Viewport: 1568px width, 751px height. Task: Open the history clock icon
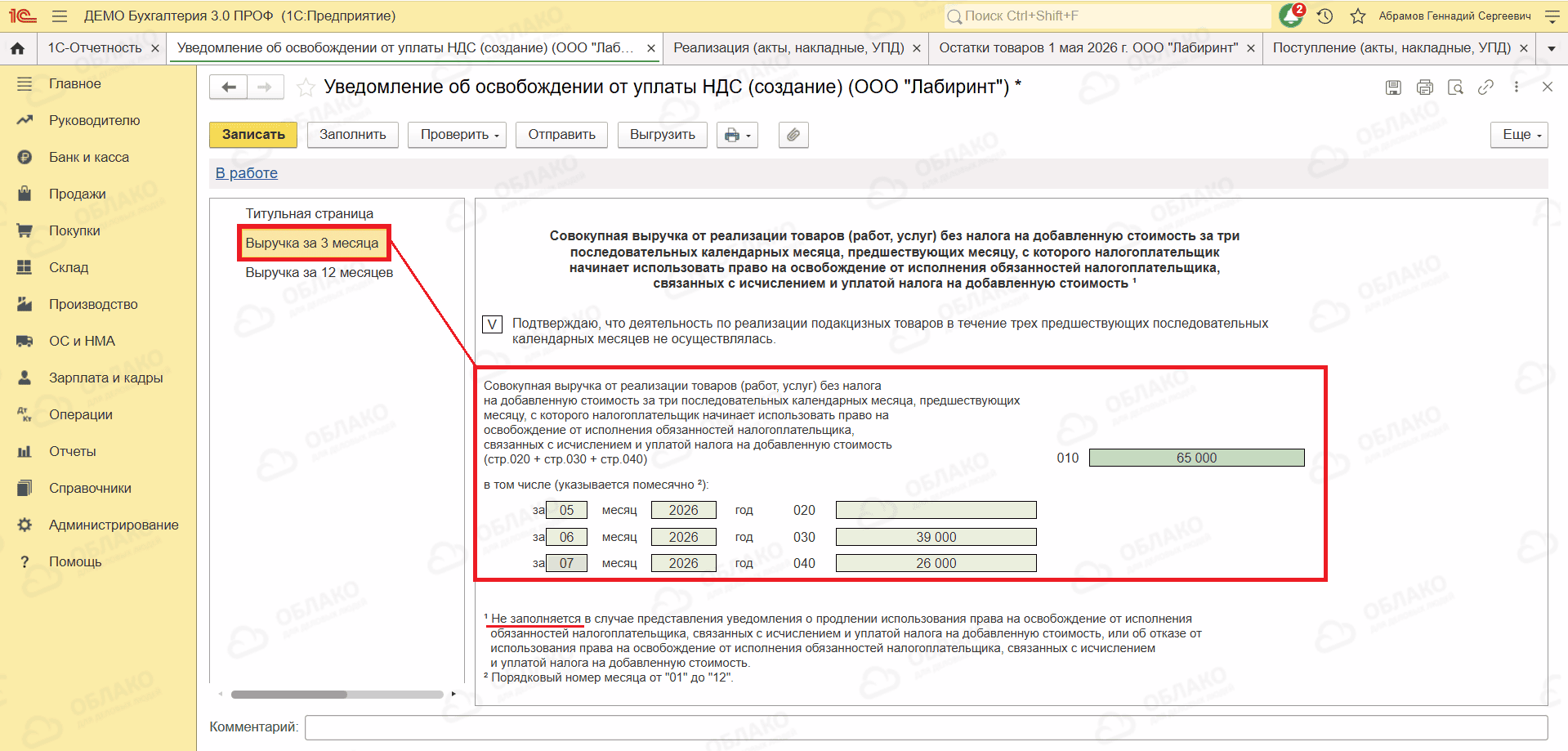1325,16
